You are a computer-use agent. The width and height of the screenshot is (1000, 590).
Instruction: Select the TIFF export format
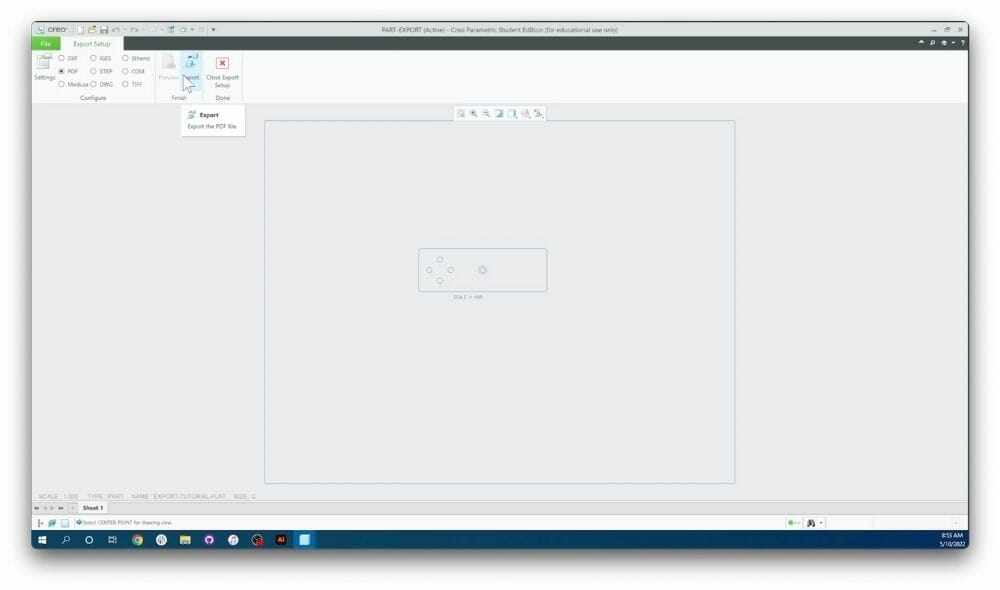(125, 84)
